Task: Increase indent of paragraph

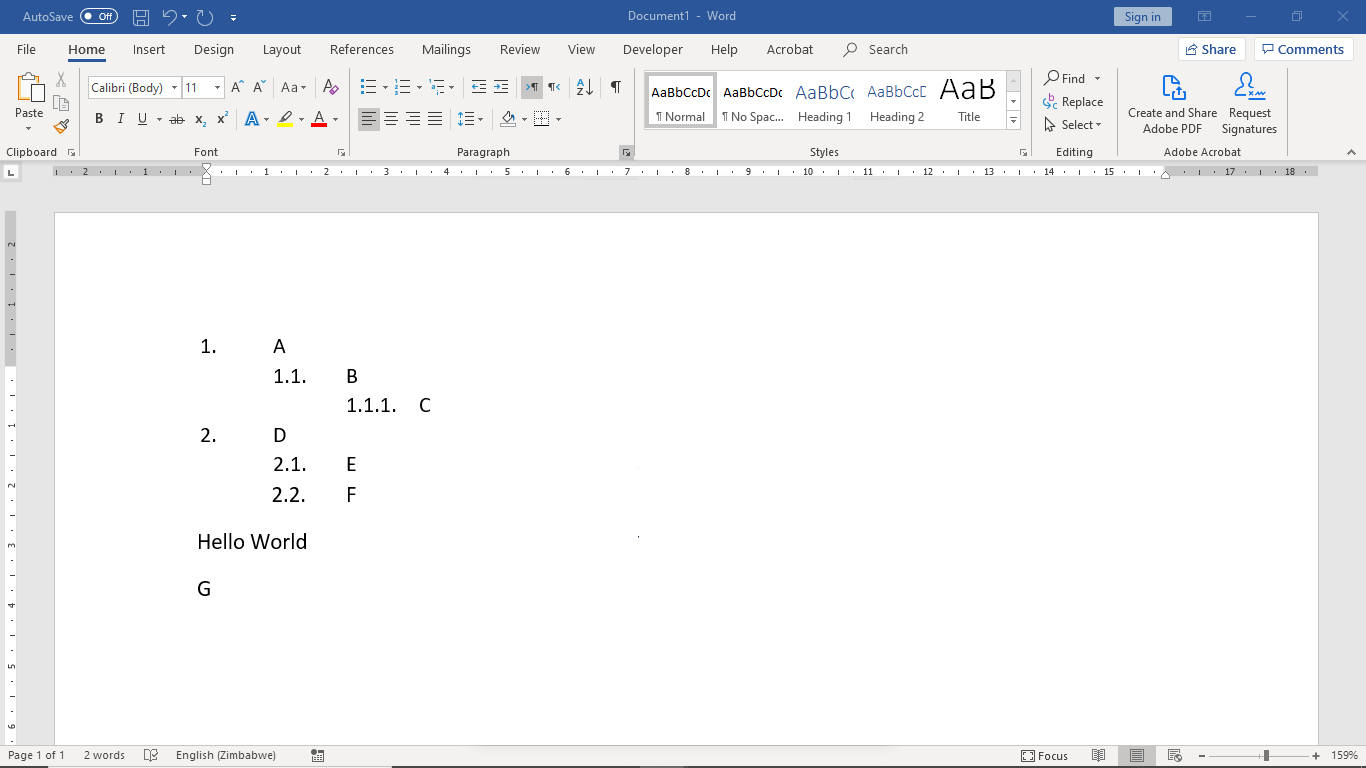Action: pos(501,88)
